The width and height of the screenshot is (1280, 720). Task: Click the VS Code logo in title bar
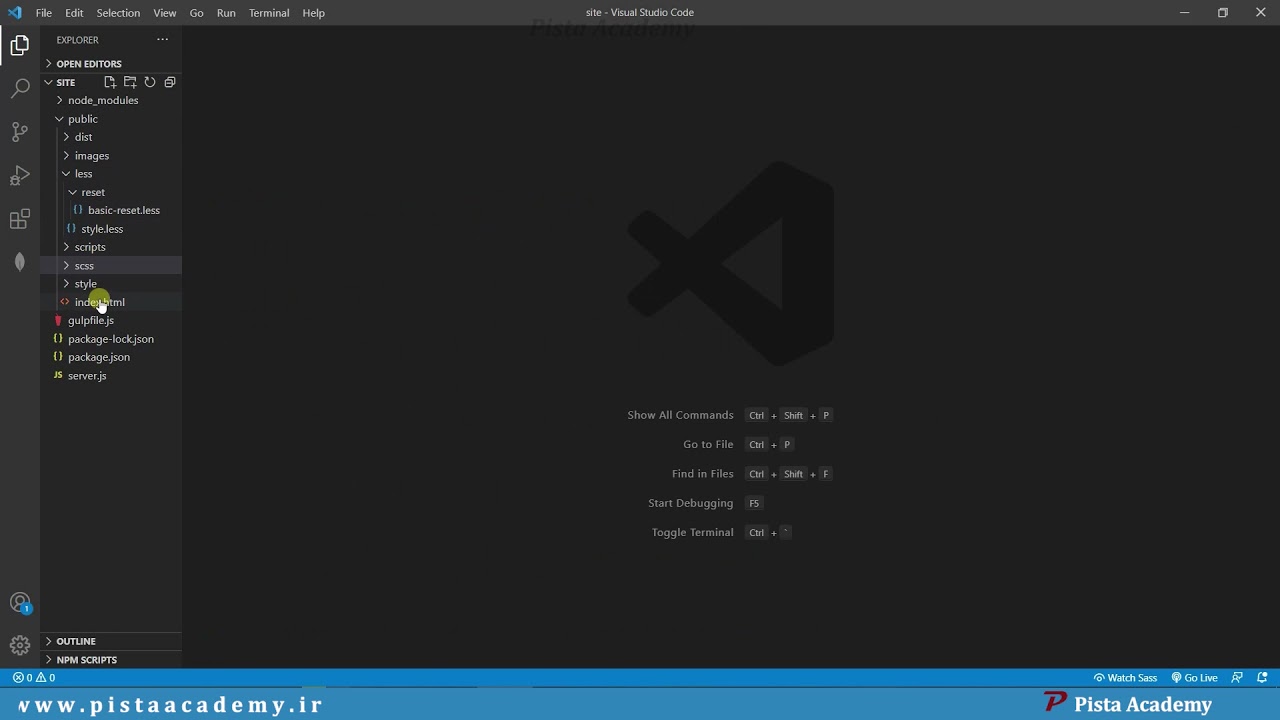point(15,13)
